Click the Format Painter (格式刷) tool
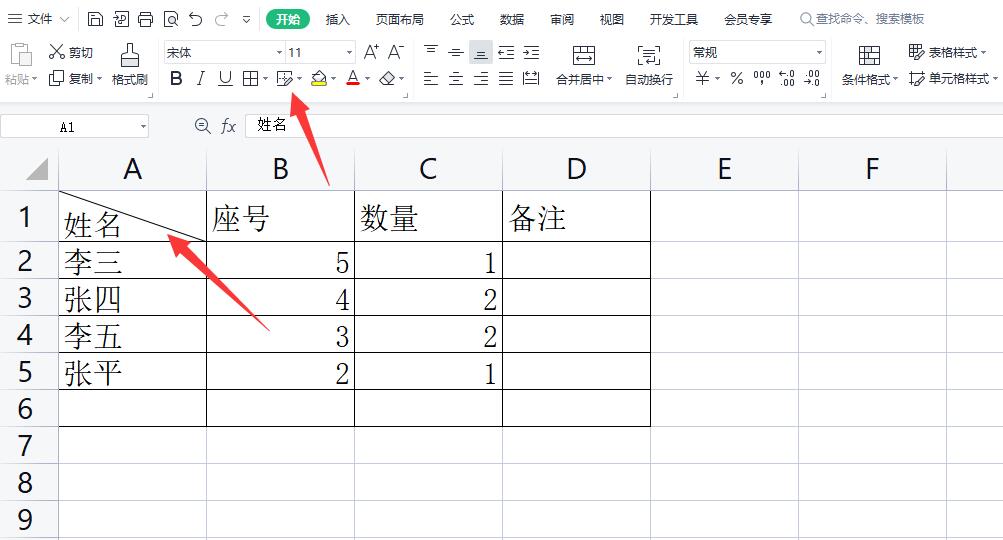Screen dimensions: 1003x540 tap(130, 64)
